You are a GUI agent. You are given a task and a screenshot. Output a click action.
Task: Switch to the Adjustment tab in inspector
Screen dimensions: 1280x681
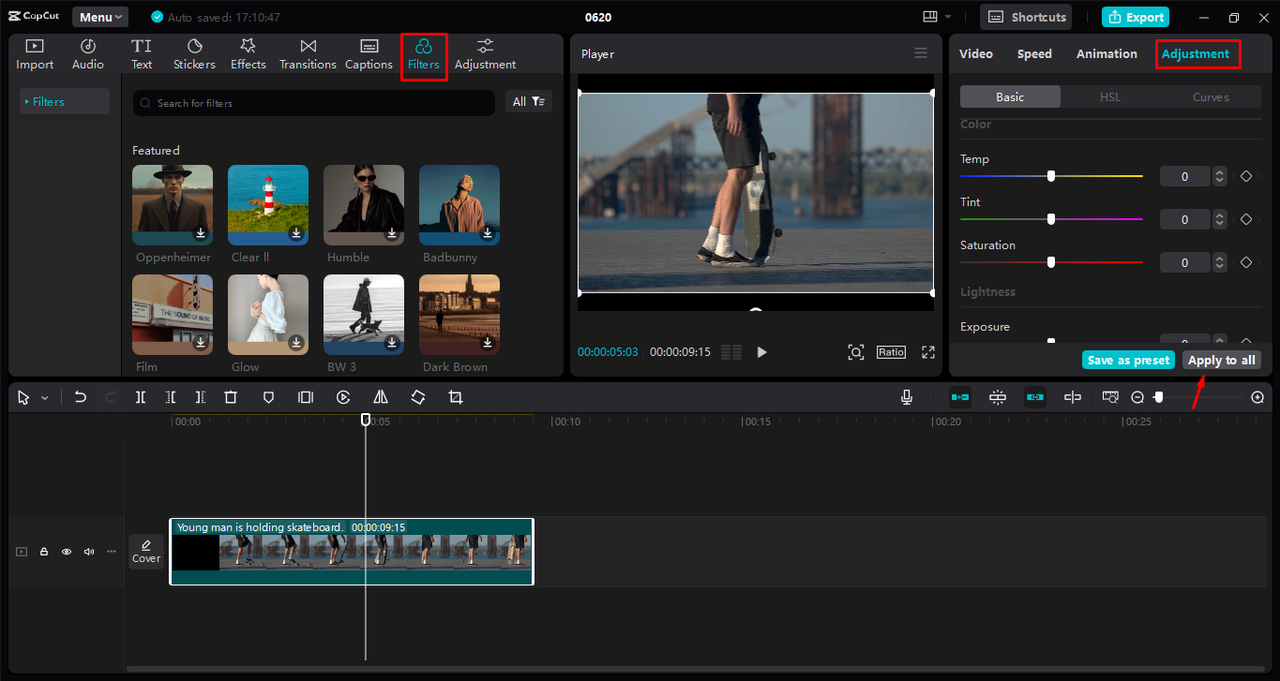coord(1197,54)
